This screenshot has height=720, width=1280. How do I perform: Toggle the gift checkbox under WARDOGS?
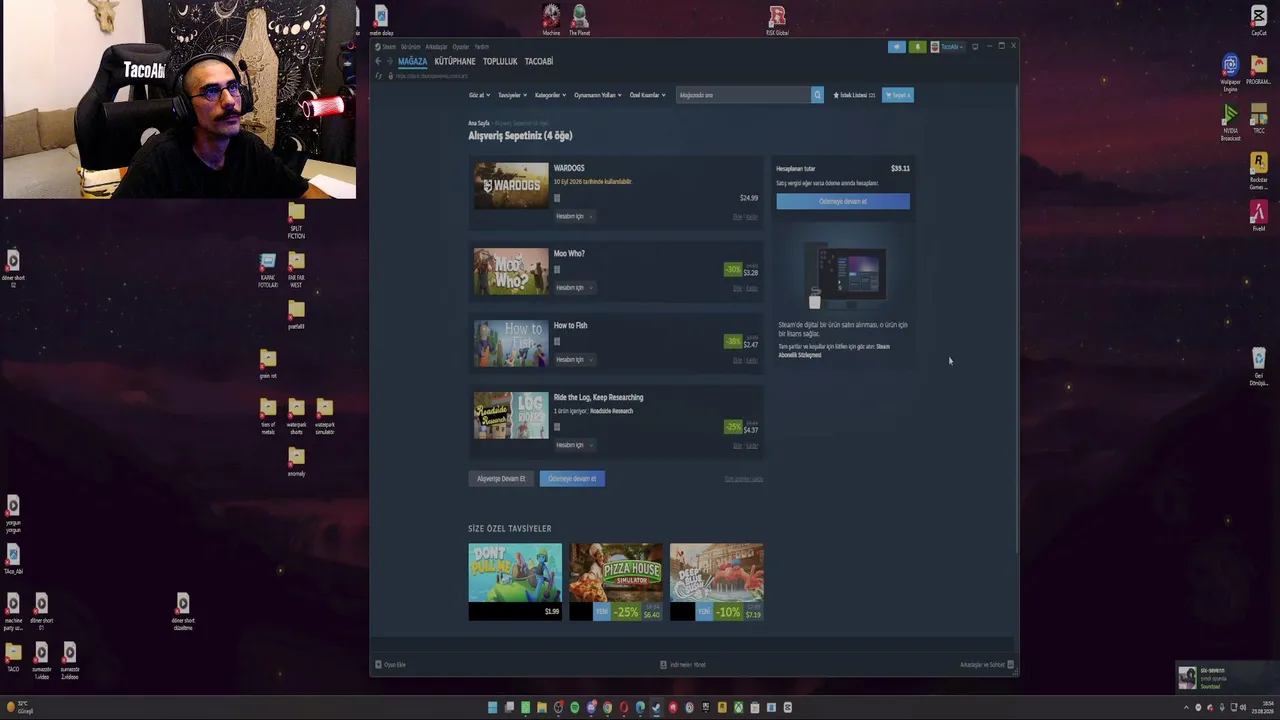(557, 198)
